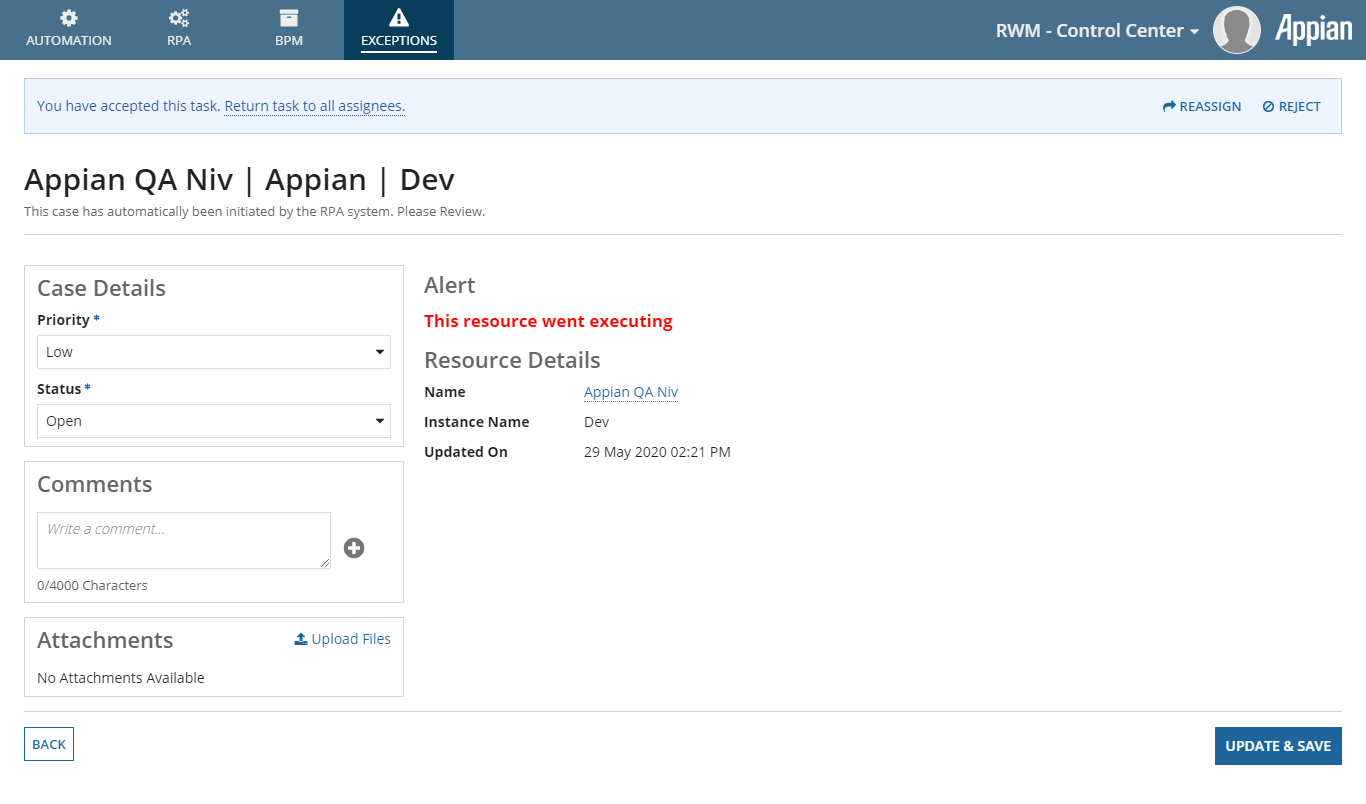Viewport: 1366px width, 804px height.
Task: Reassign this task
Action: coord(1202,106)
